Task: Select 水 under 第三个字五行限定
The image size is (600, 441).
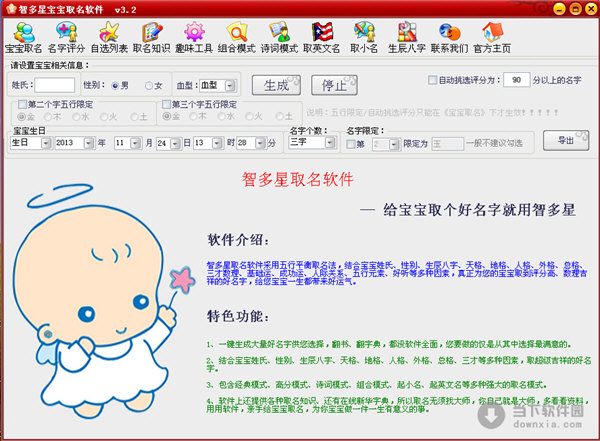Action: coord(222,116)
